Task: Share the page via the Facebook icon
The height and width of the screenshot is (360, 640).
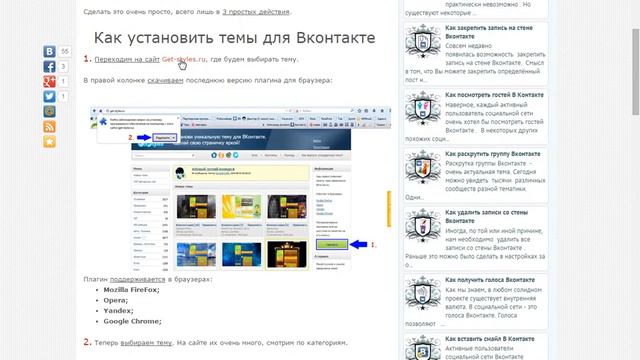Action: tap(49, 67)
